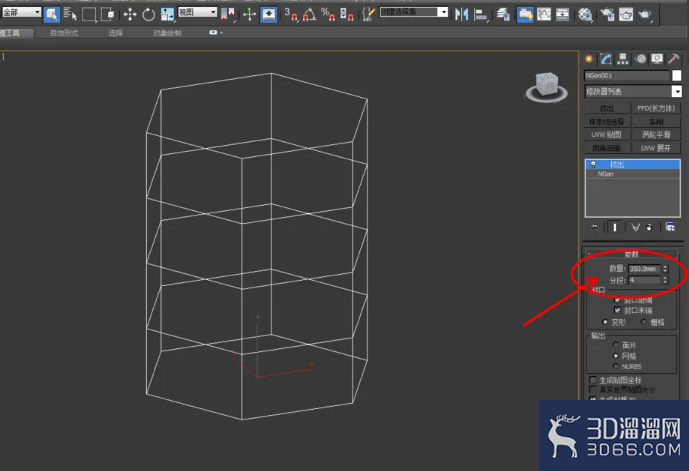The image size is (689, 471).
Task: Open the Layer Manager icon
Action: 503,14
